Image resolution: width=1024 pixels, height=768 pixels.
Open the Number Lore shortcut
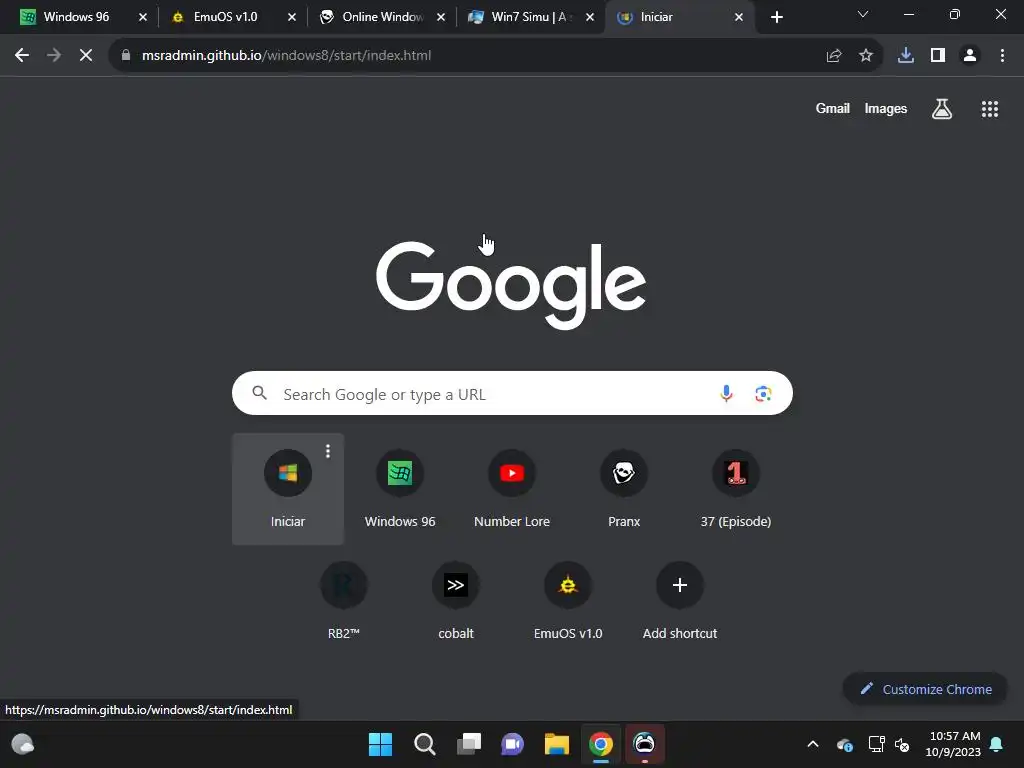click(x=512, y=488)
